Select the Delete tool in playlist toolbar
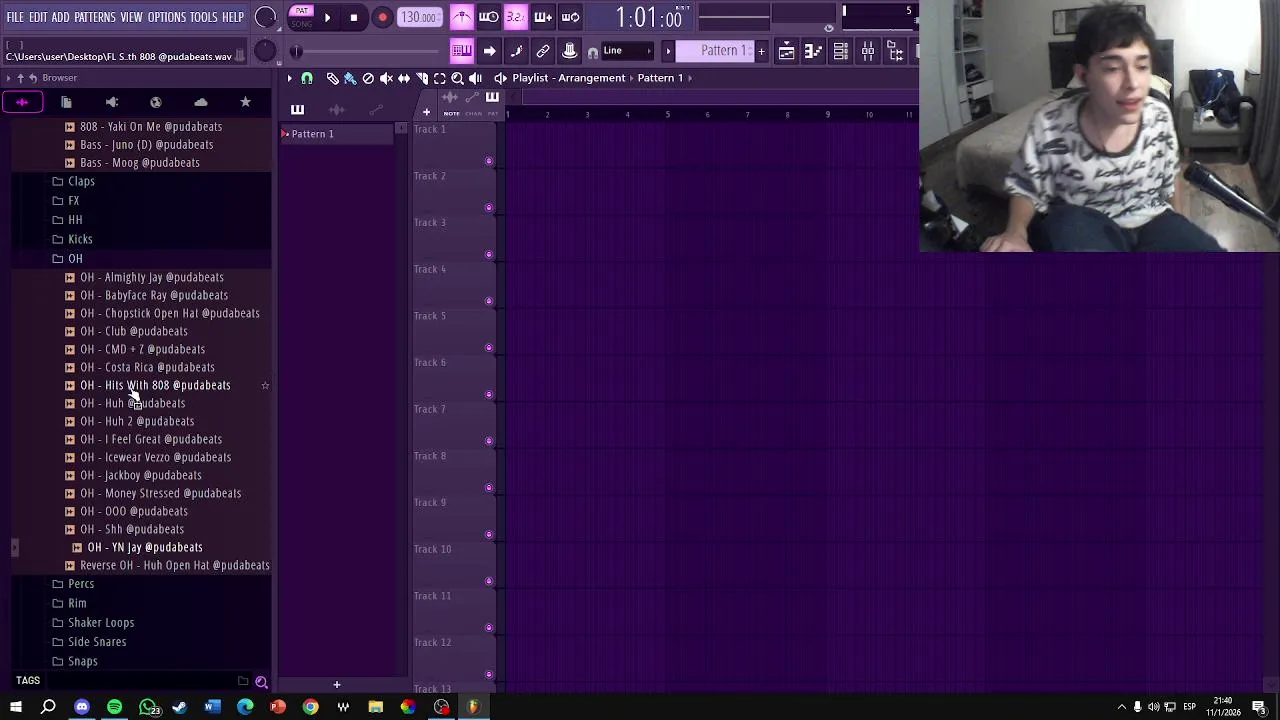Viewport: 1280px width, 720px height. (368, 78)
